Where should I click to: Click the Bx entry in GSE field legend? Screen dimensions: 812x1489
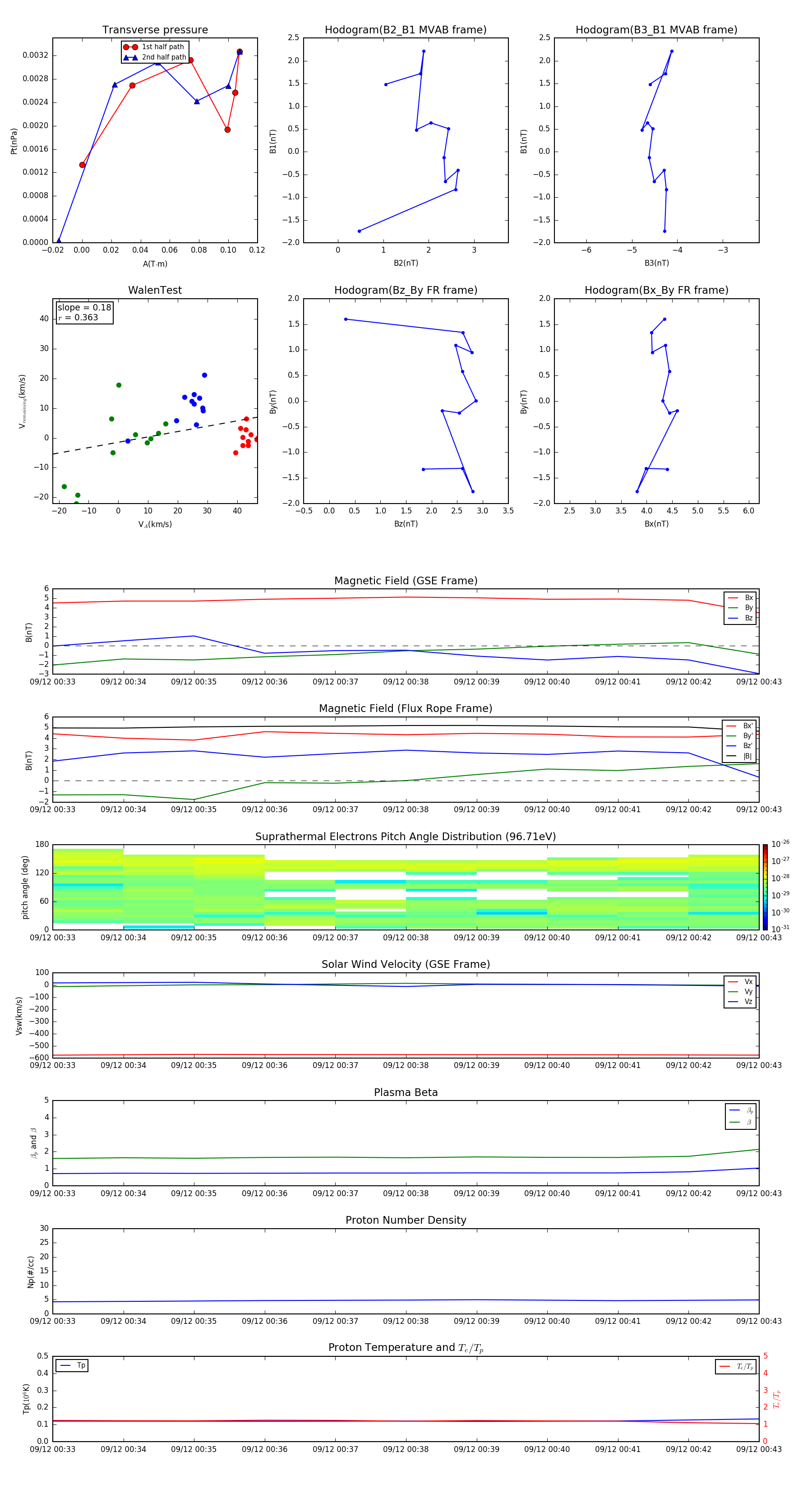click(740, 598)
